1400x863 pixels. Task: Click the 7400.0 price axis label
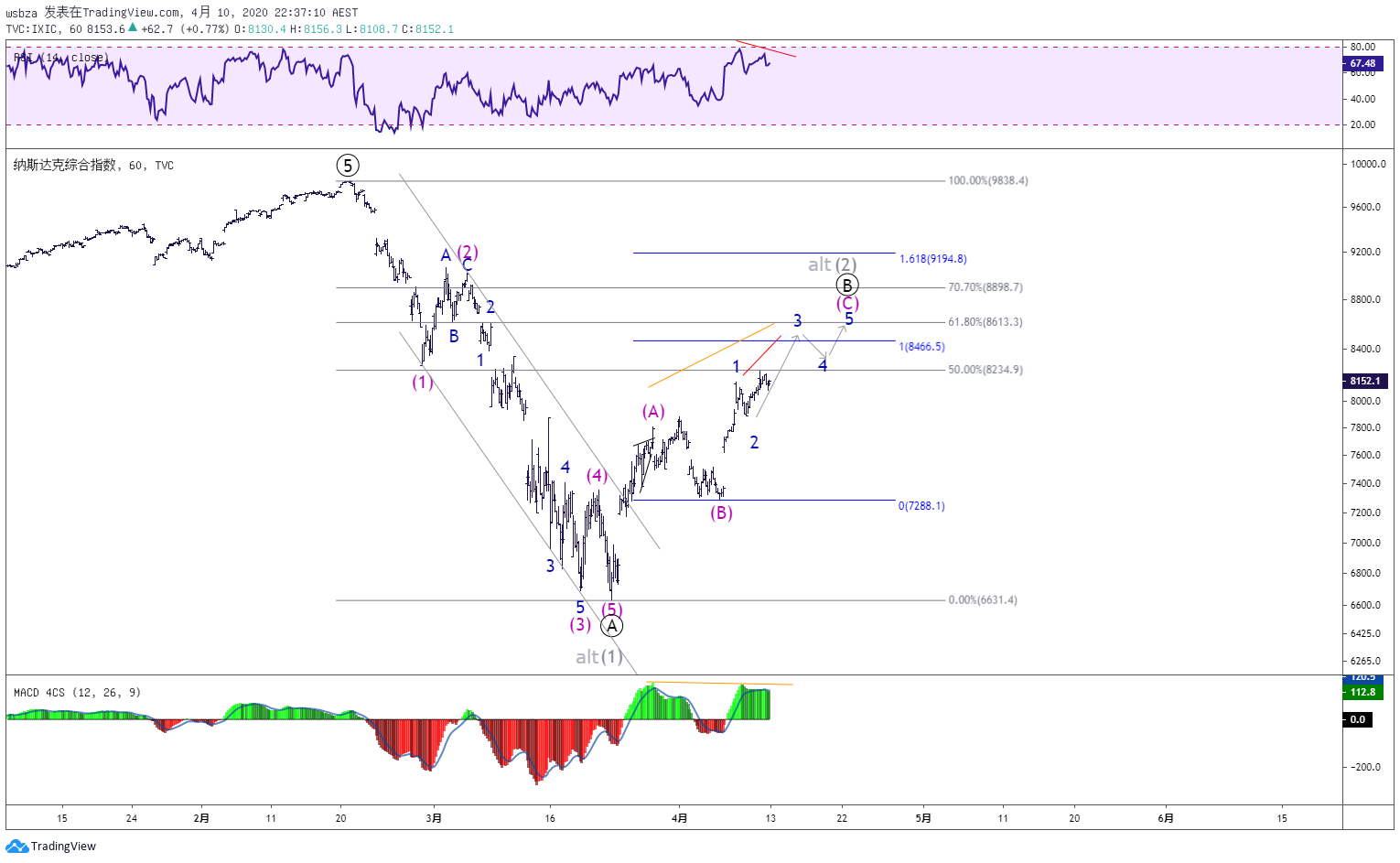pyautogui.click(x=1365, y=484)
